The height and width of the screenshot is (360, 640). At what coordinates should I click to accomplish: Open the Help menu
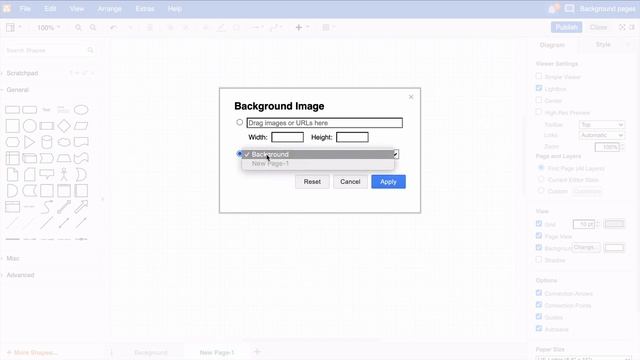174,9
